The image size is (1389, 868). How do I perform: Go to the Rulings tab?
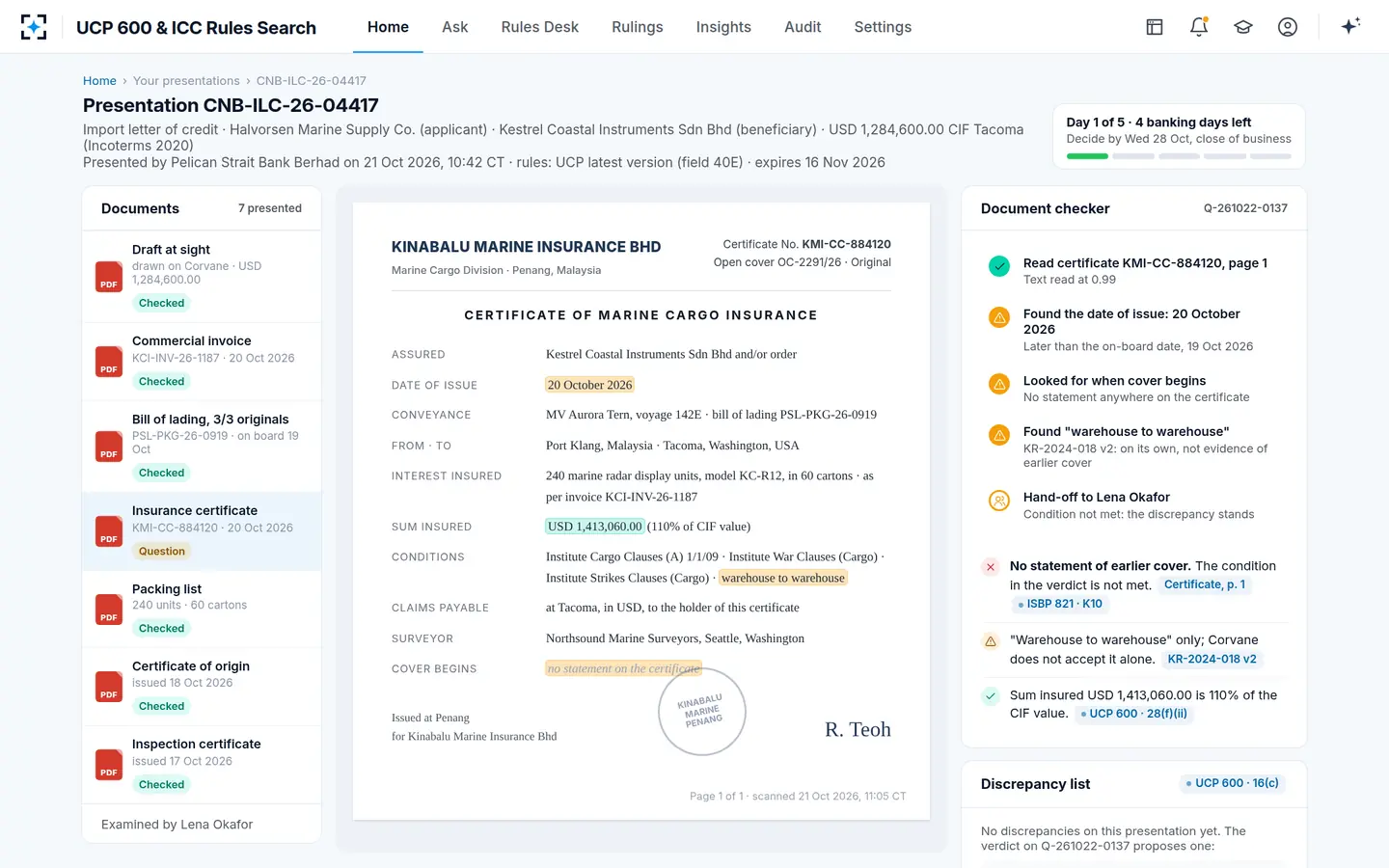638,27
